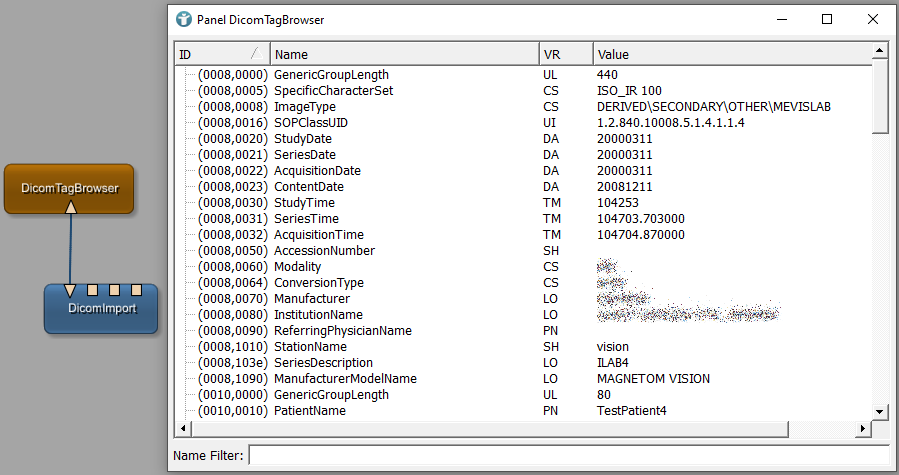This screenshot has width=899, height=475.
Task: Click the Value column header
Action: pyautogui.click(x=730, y=54)
